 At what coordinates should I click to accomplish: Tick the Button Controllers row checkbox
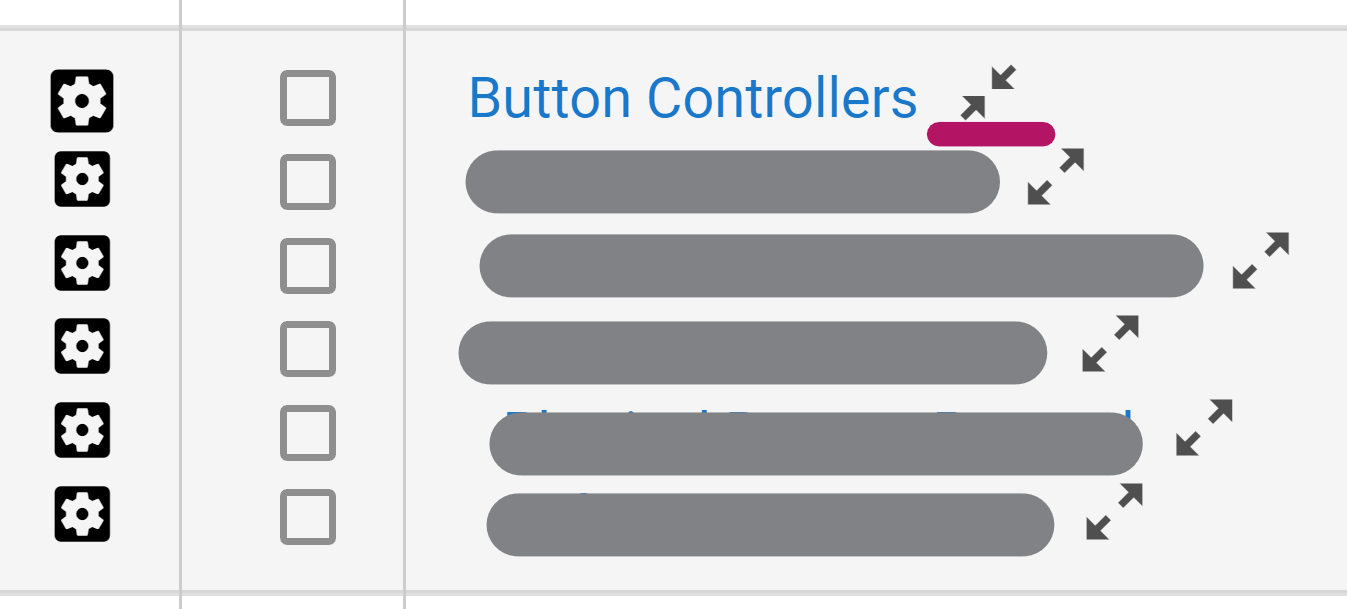point(308,98)
